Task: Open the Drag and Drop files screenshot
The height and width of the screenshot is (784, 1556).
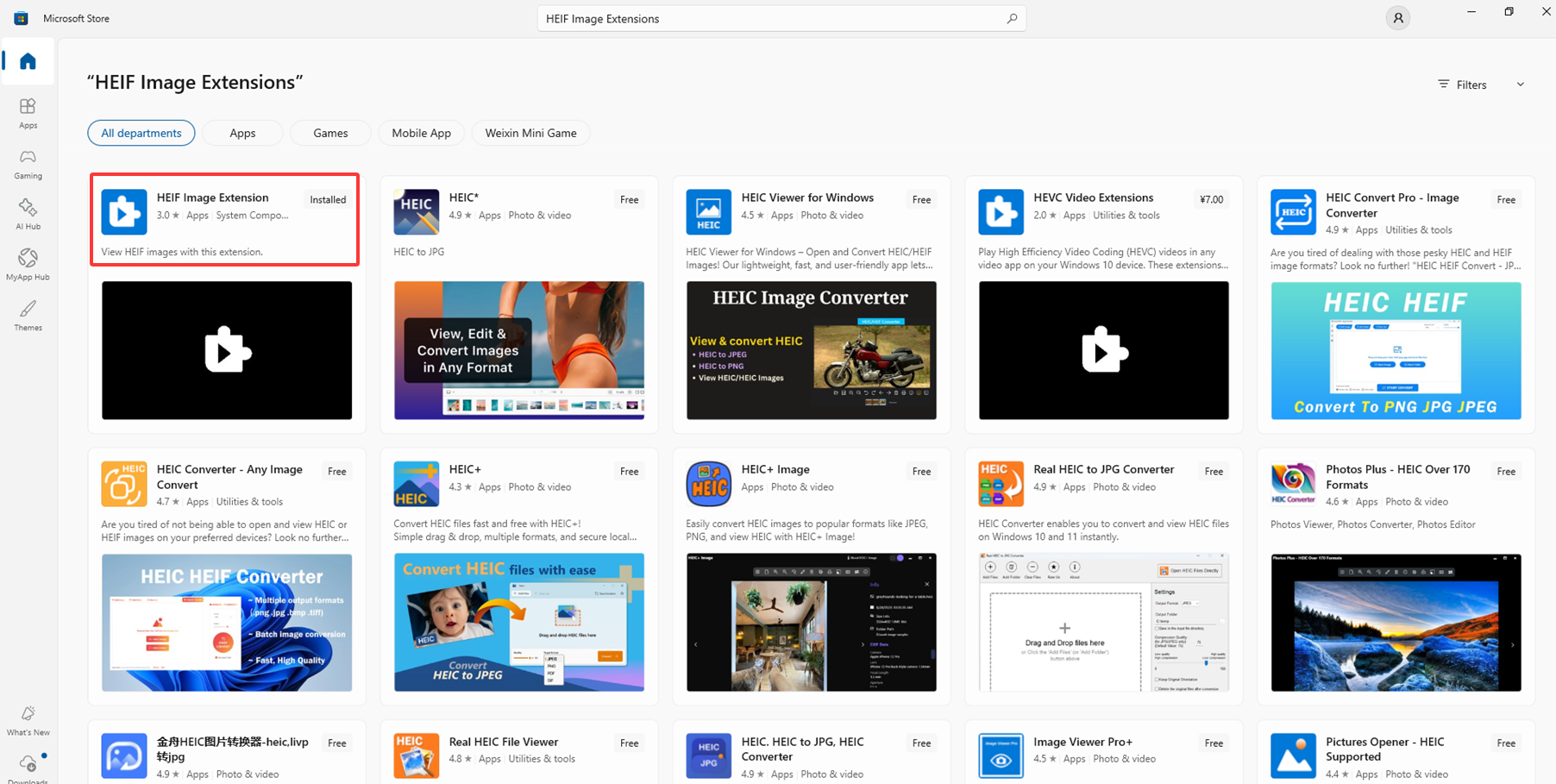Action: click(1104, 622)
